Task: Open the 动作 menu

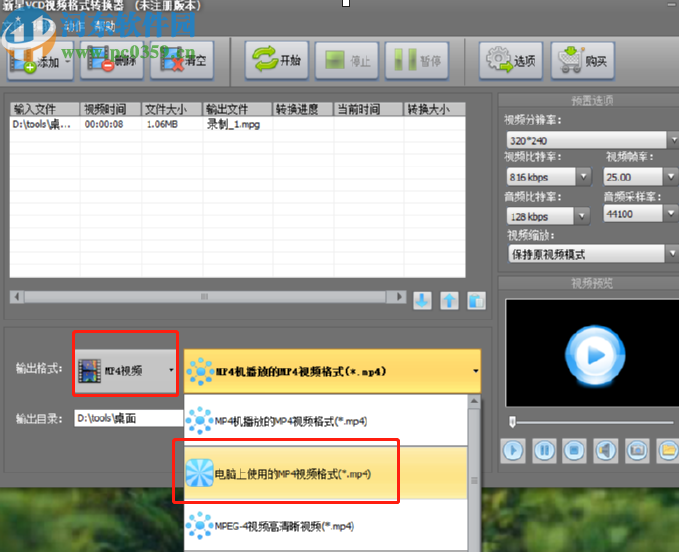Action: (74, 27)
